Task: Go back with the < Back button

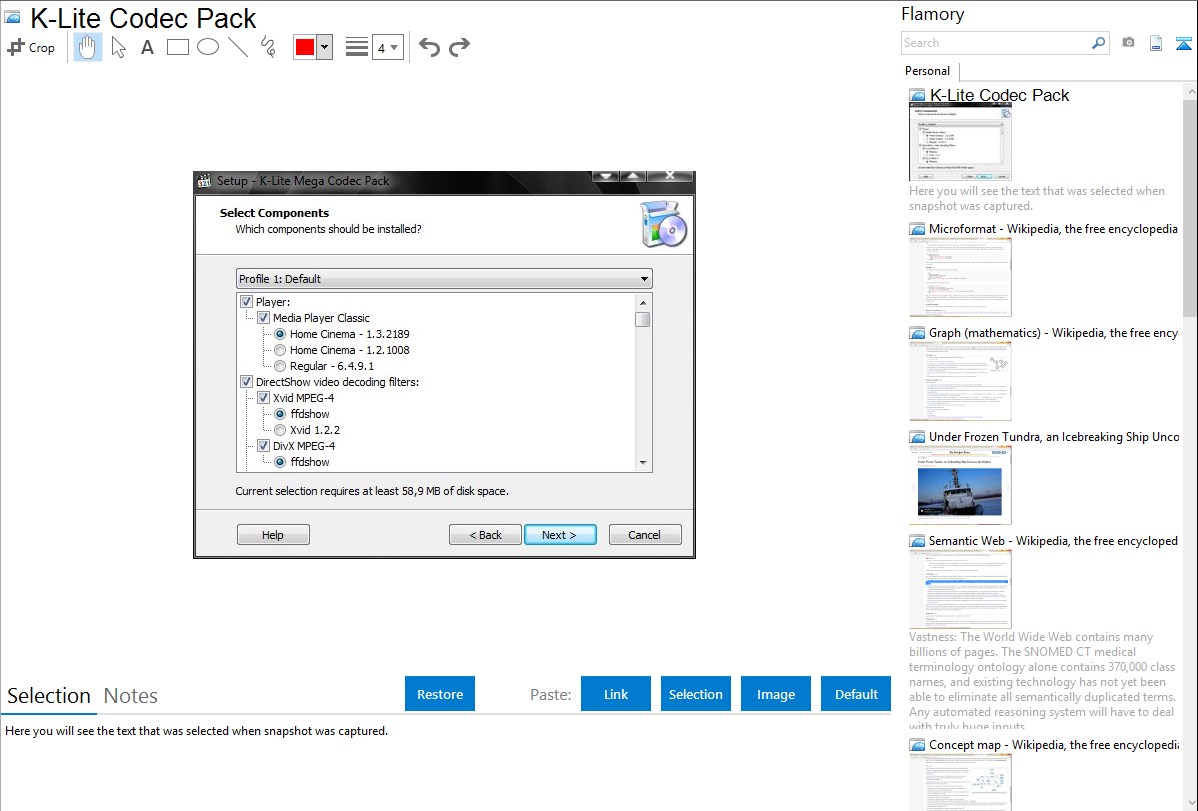Action: (x=485, y=535)
